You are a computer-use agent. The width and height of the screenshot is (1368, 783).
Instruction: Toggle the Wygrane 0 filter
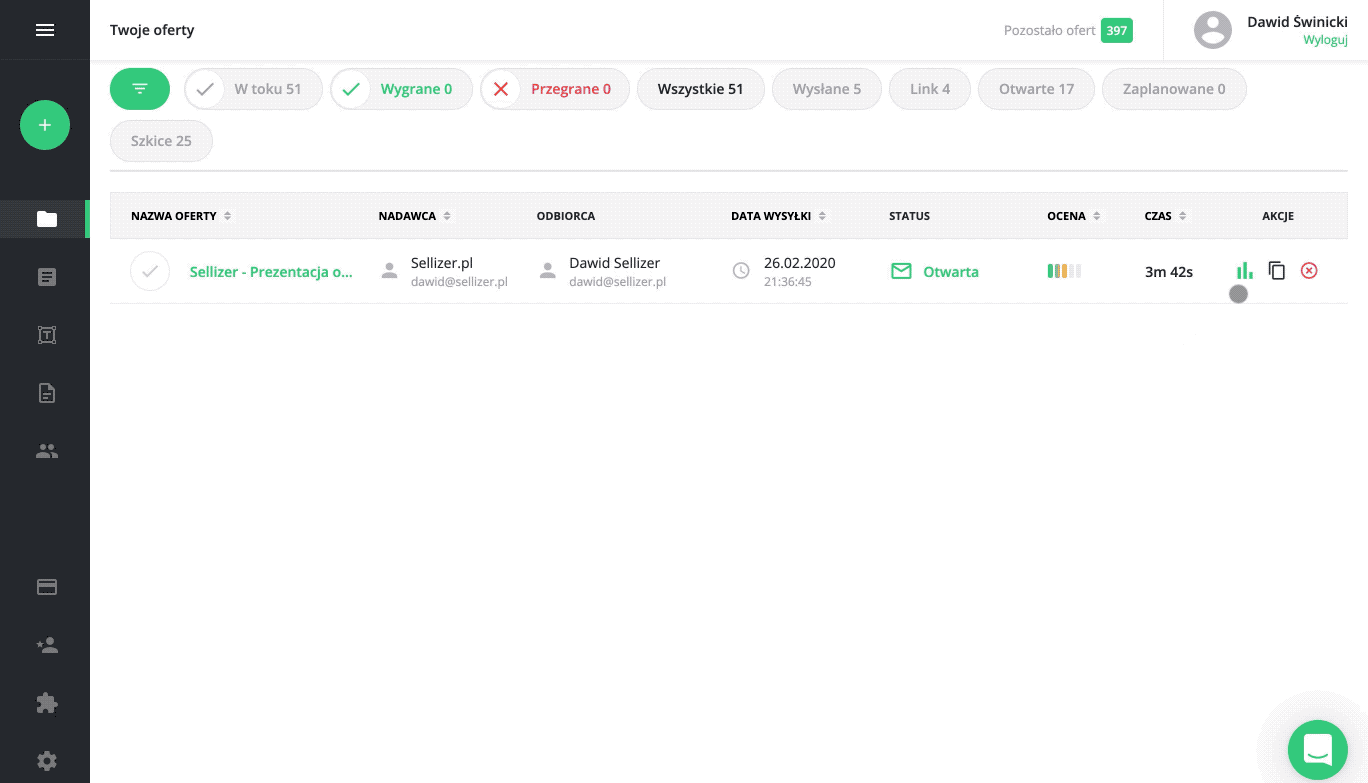tap(401, 89)
